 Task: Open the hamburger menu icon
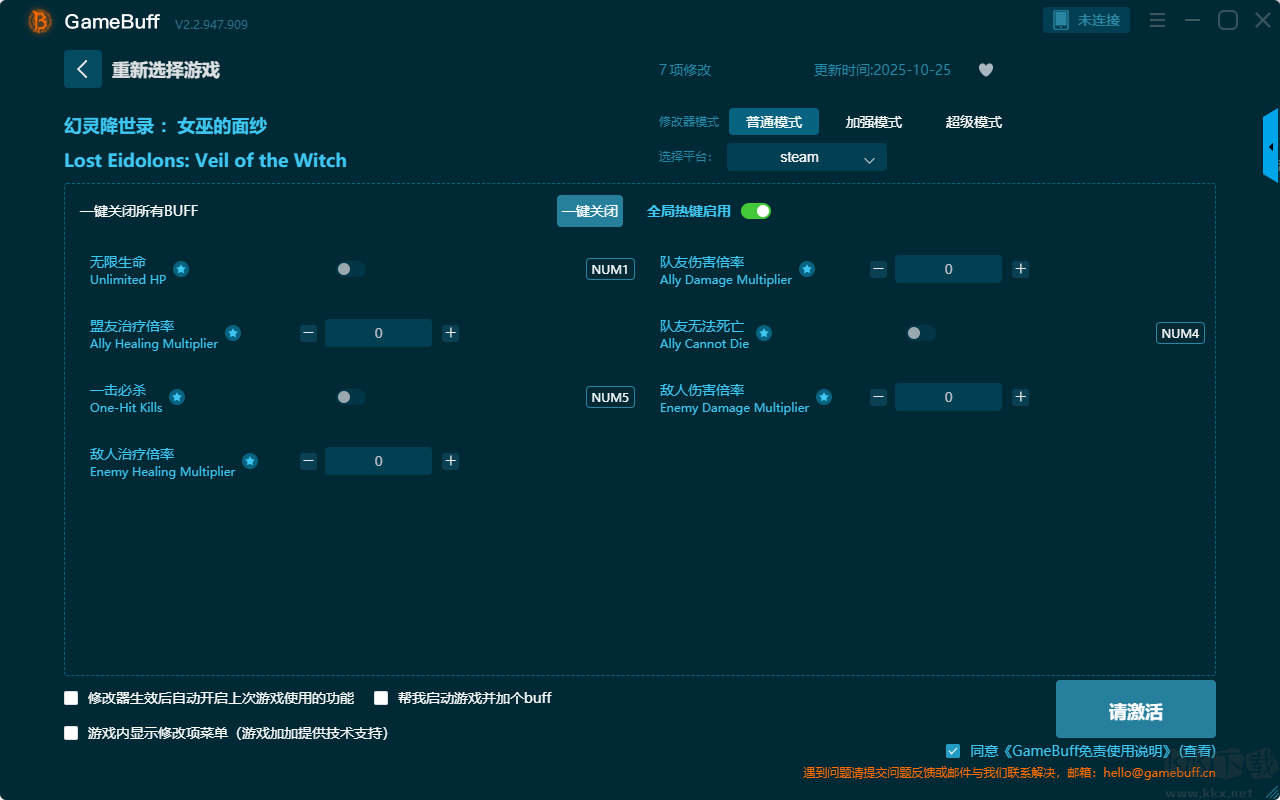pos(1157,20)
